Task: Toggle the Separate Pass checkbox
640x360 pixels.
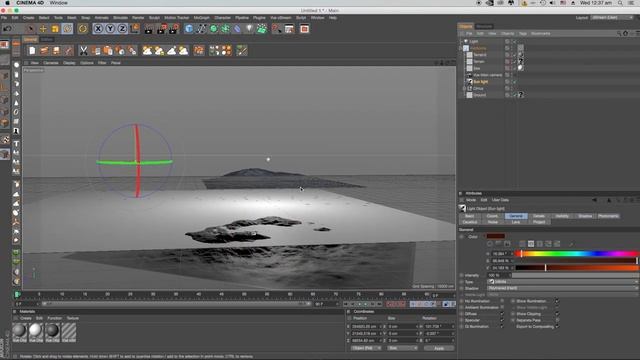Action: [556, 320]
